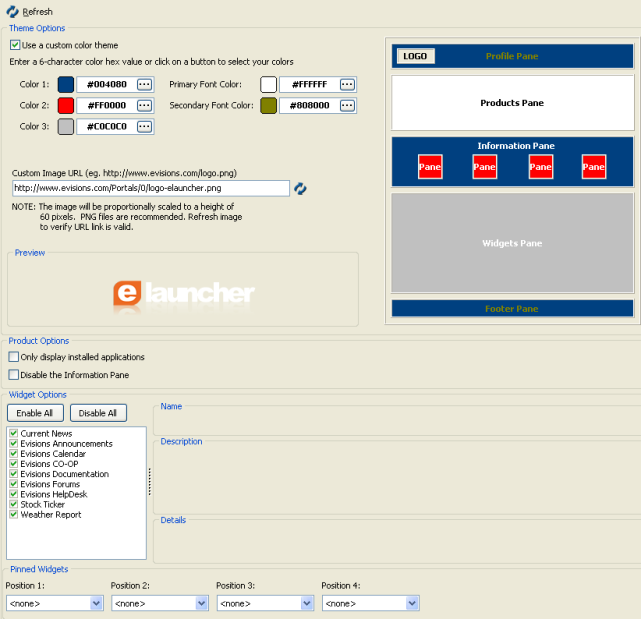Click the elauncher logo preview image
This screenshot has width=641, height=619.
(x=184, y=297)
